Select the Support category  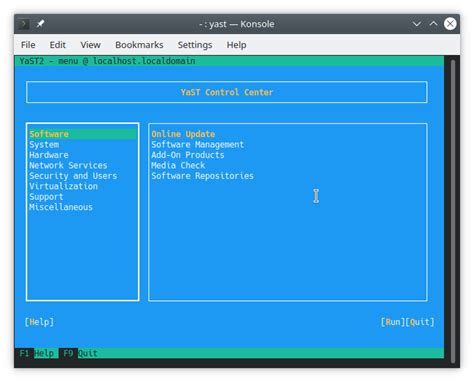click(x=83, y=197)
